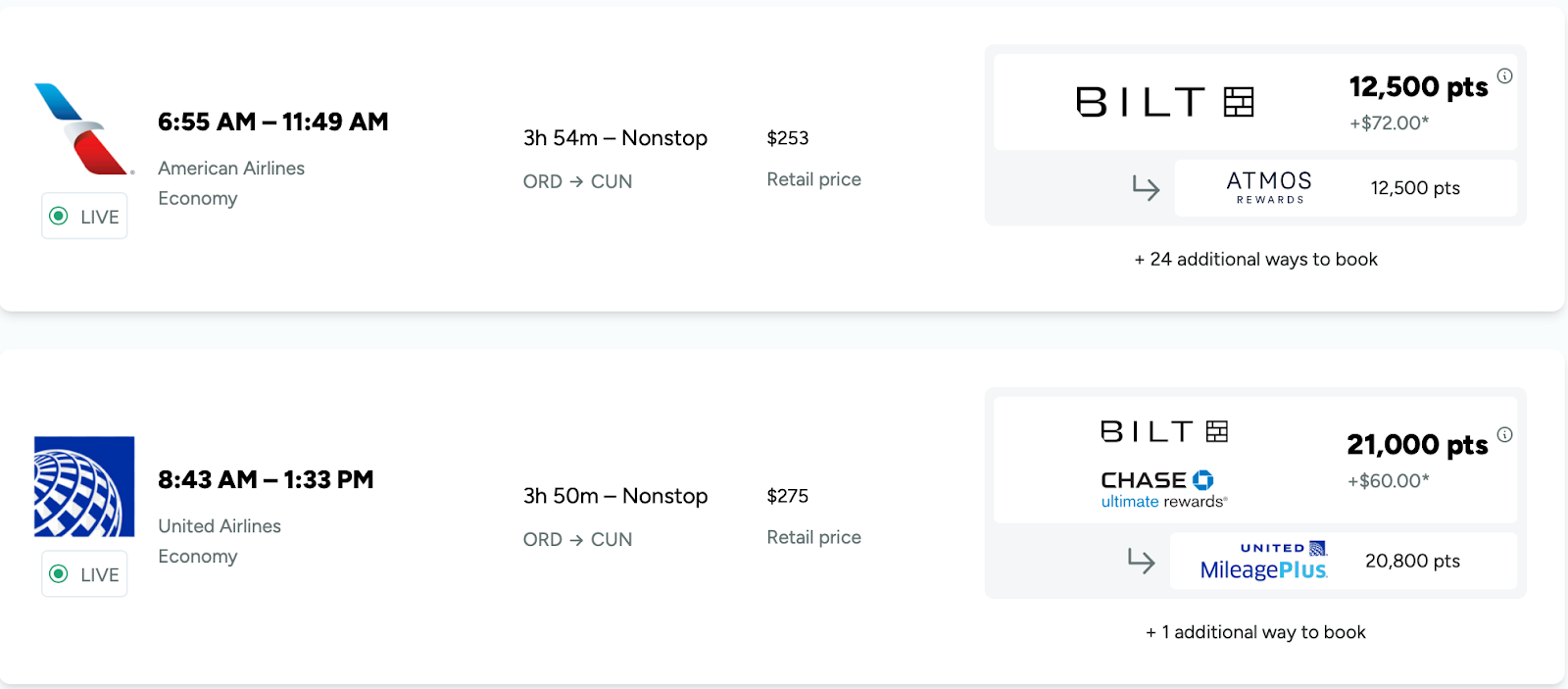This screenshot has height=689, width=1568.
Task: Select the 20,800 pts MileagePlus option
Action: [x=1412, y=561]
